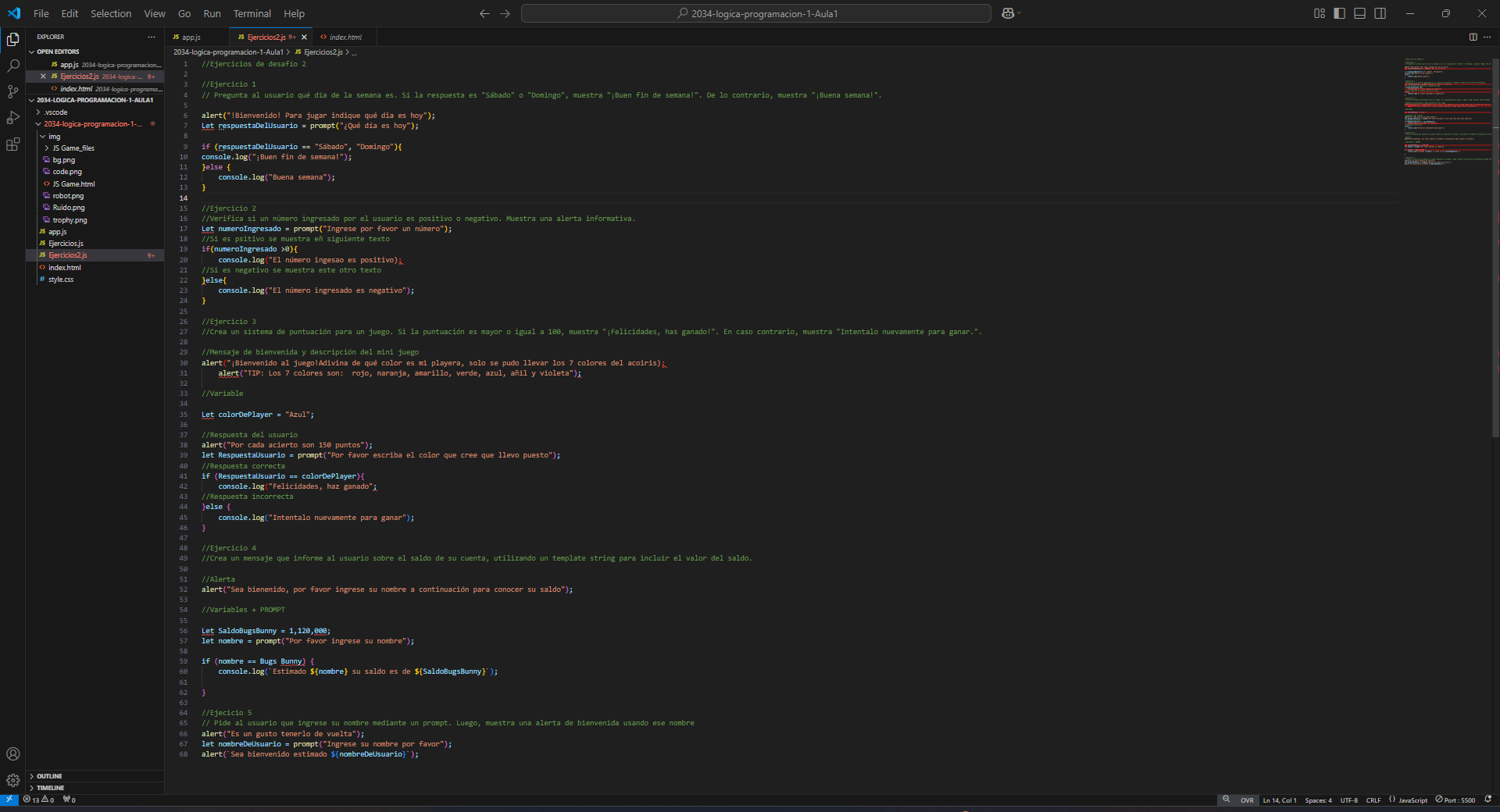
Task: Expand the .vscode folder
Action: tap(55, 112)
